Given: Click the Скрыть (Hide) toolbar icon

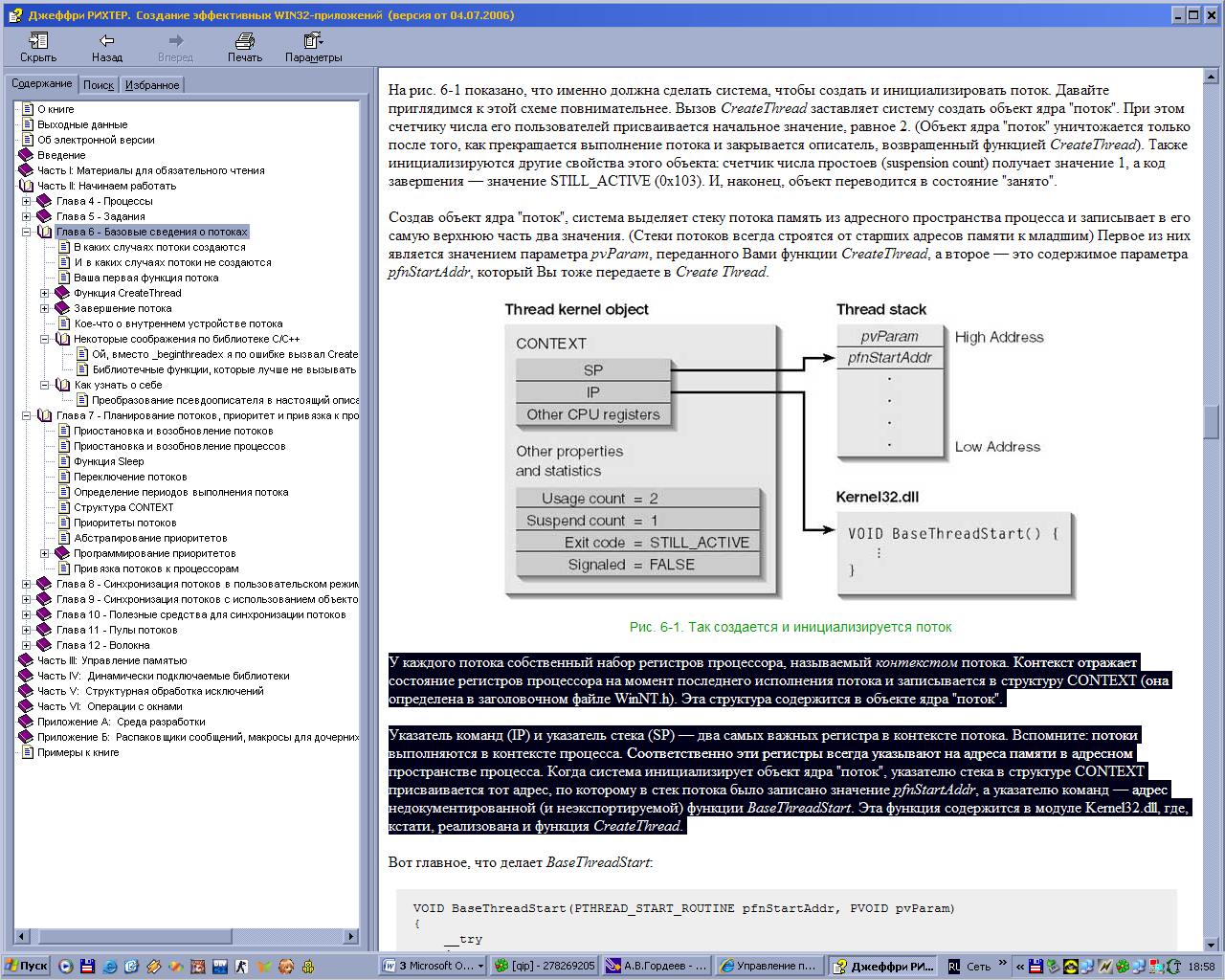Looking at the screenshot, I should pyautogui.click(x=38, y=40).
